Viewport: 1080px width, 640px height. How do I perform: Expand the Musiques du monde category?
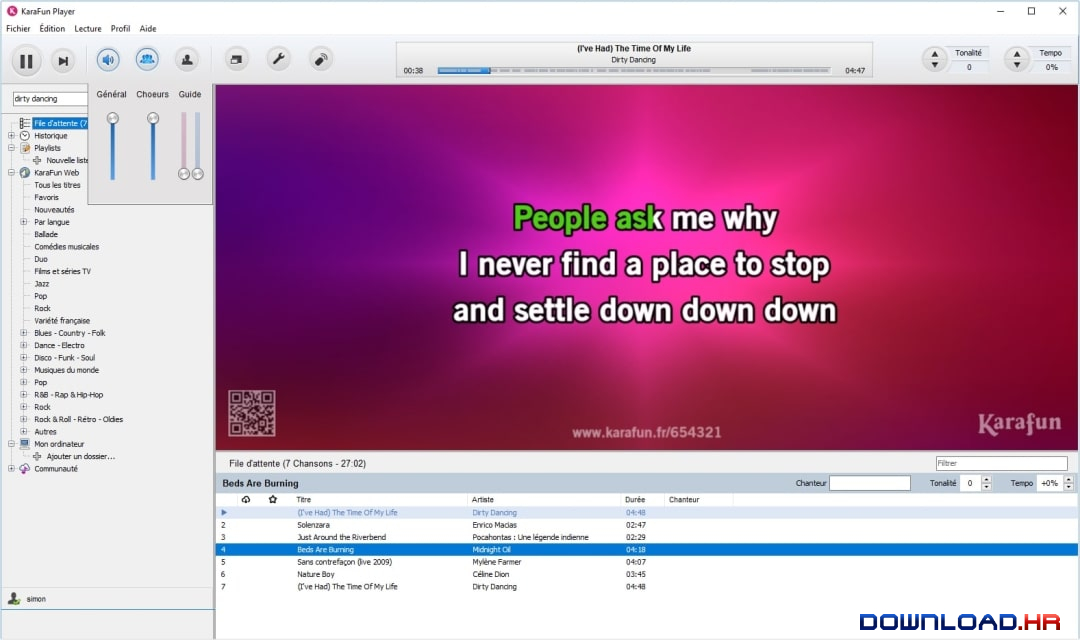click(23, 370)
